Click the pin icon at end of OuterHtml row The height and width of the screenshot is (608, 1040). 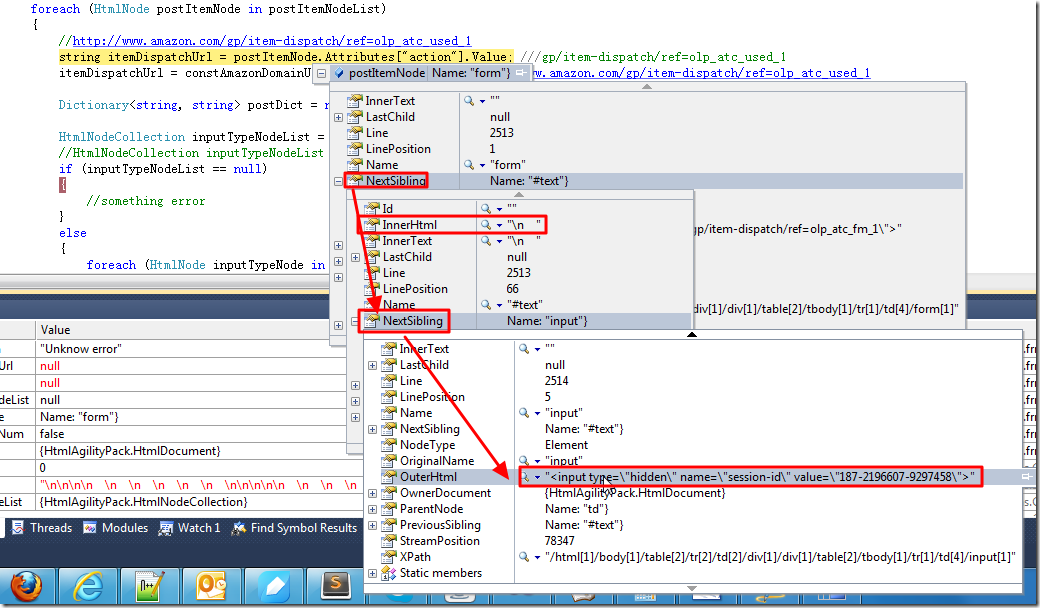1026,477
